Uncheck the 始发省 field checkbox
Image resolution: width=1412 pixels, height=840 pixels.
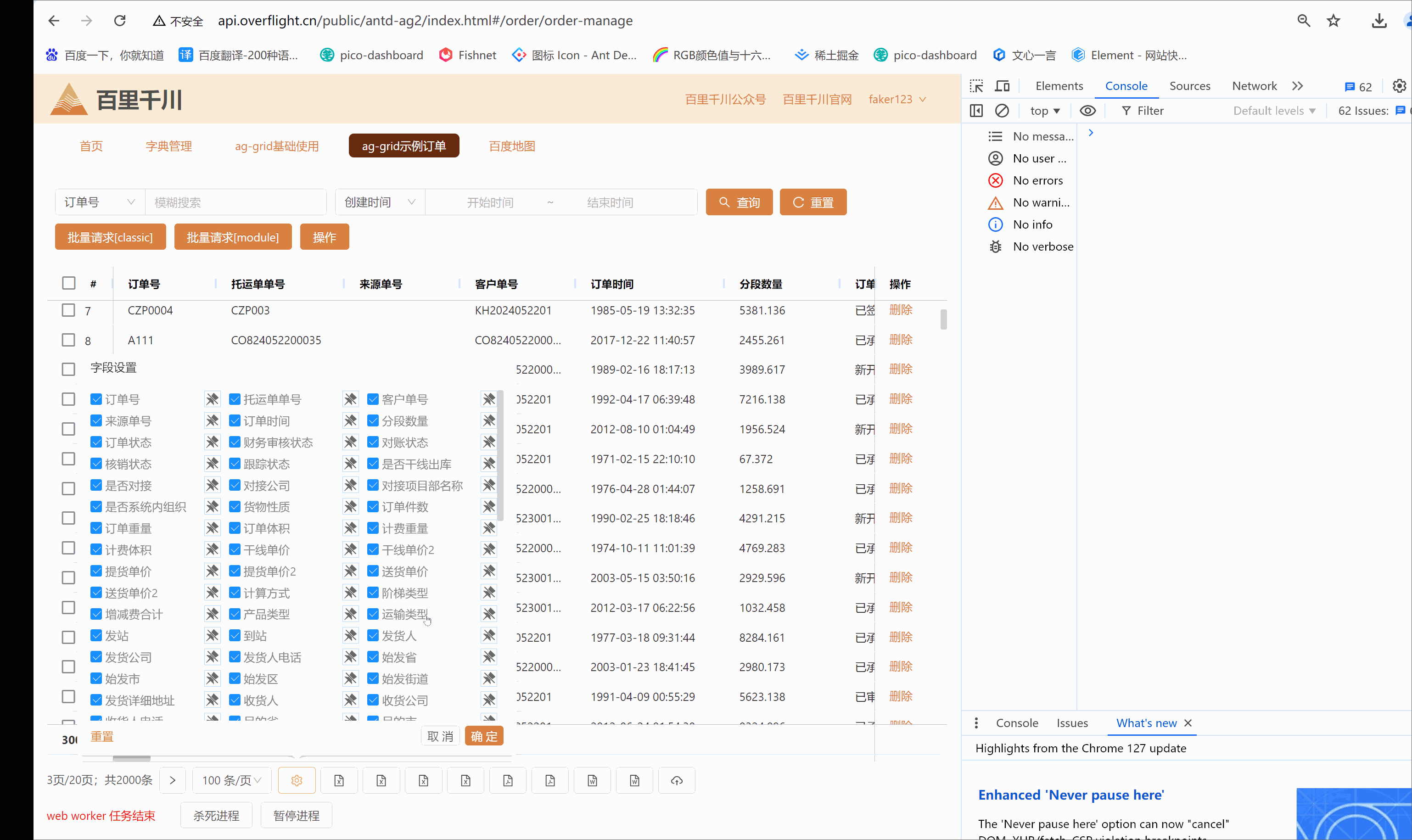[373, 657]
